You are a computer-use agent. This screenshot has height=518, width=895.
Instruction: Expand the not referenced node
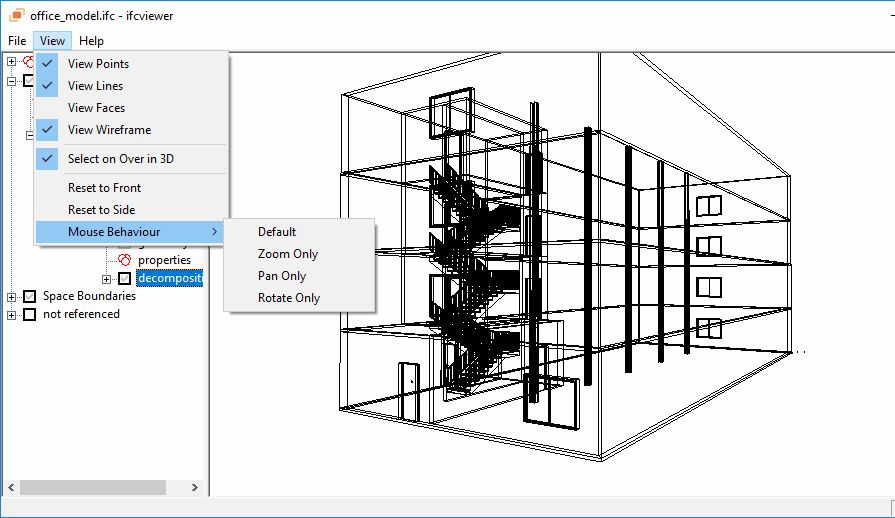pyautogui.click(x=11, y=314)
